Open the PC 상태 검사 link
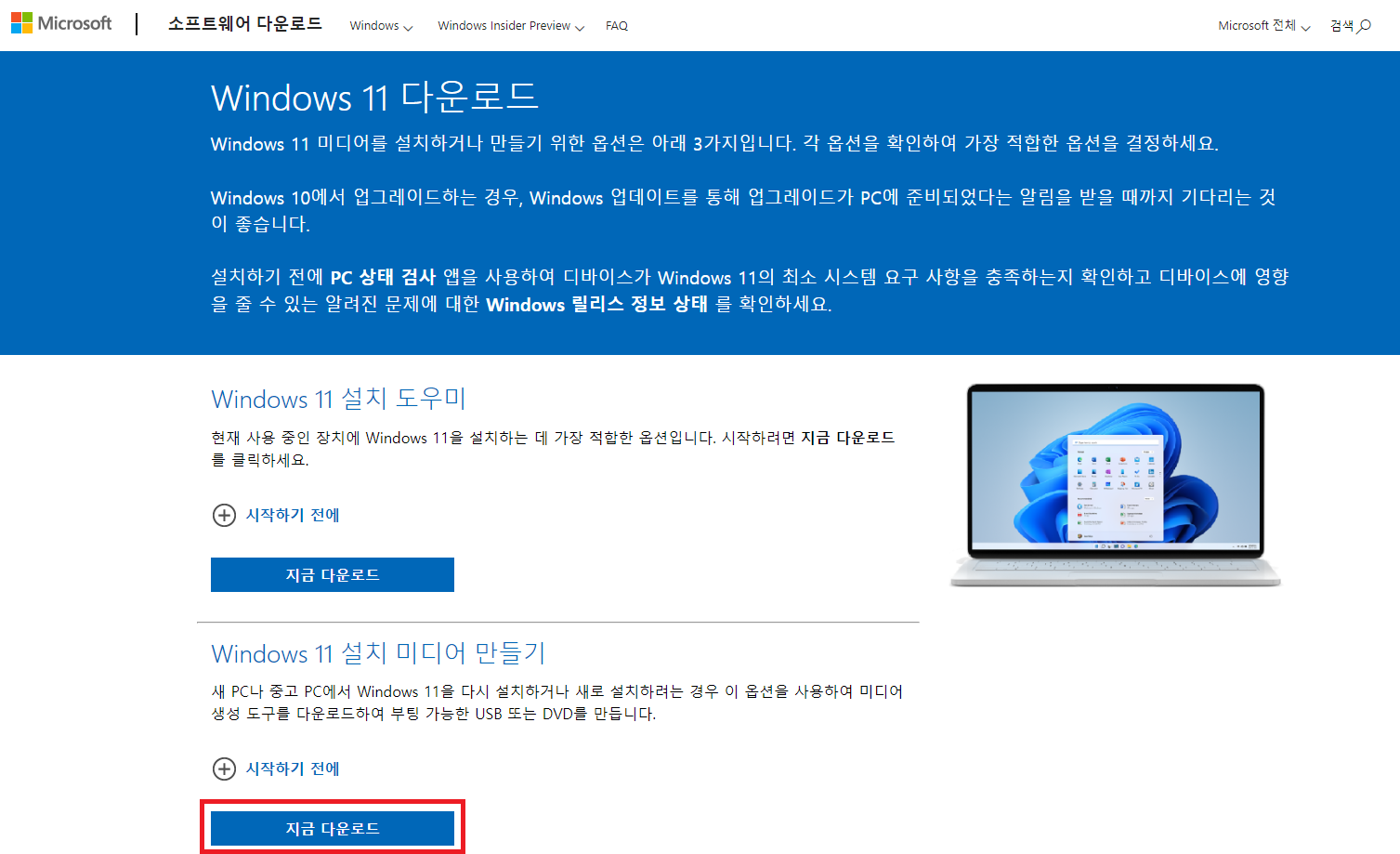 (x=383, y=277)
